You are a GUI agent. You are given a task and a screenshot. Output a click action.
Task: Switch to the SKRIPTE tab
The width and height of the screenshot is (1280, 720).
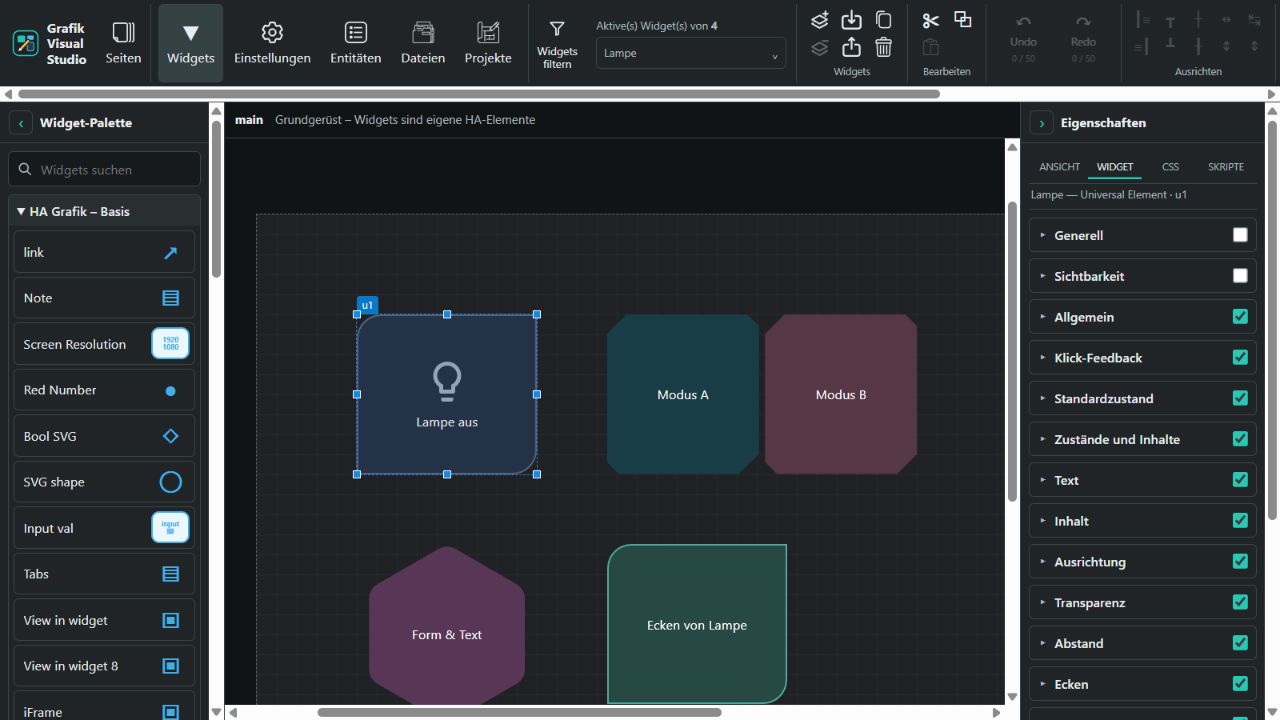click(1226, 167)
